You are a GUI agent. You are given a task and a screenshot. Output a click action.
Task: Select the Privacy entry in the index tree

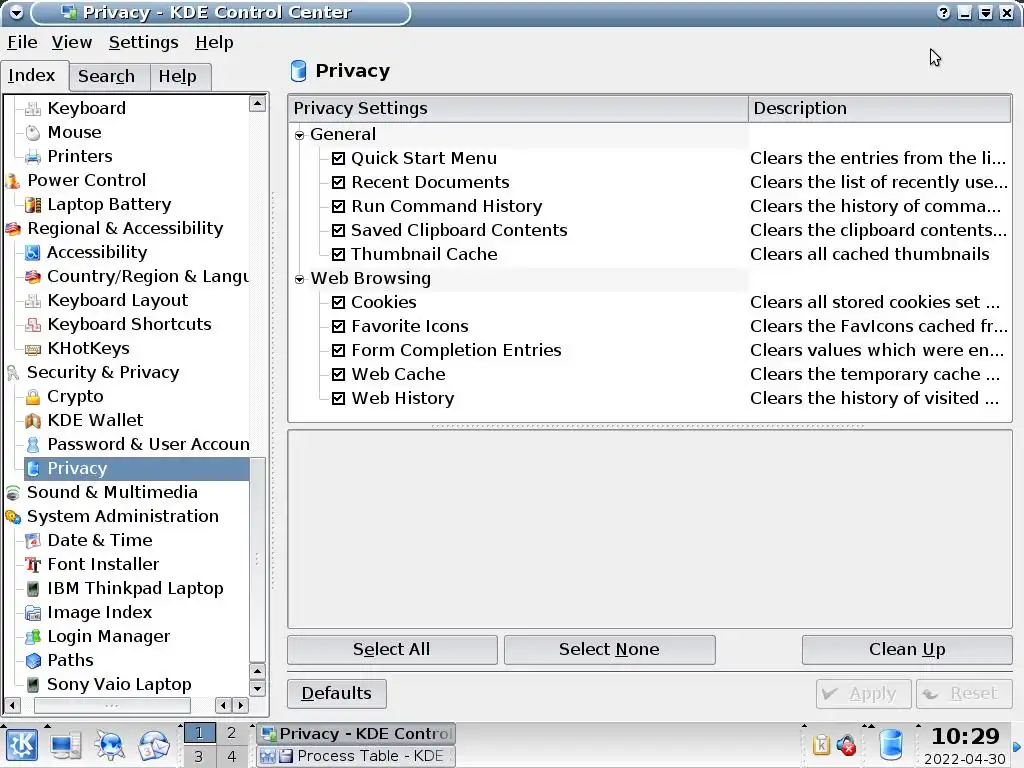coord(136,469)
